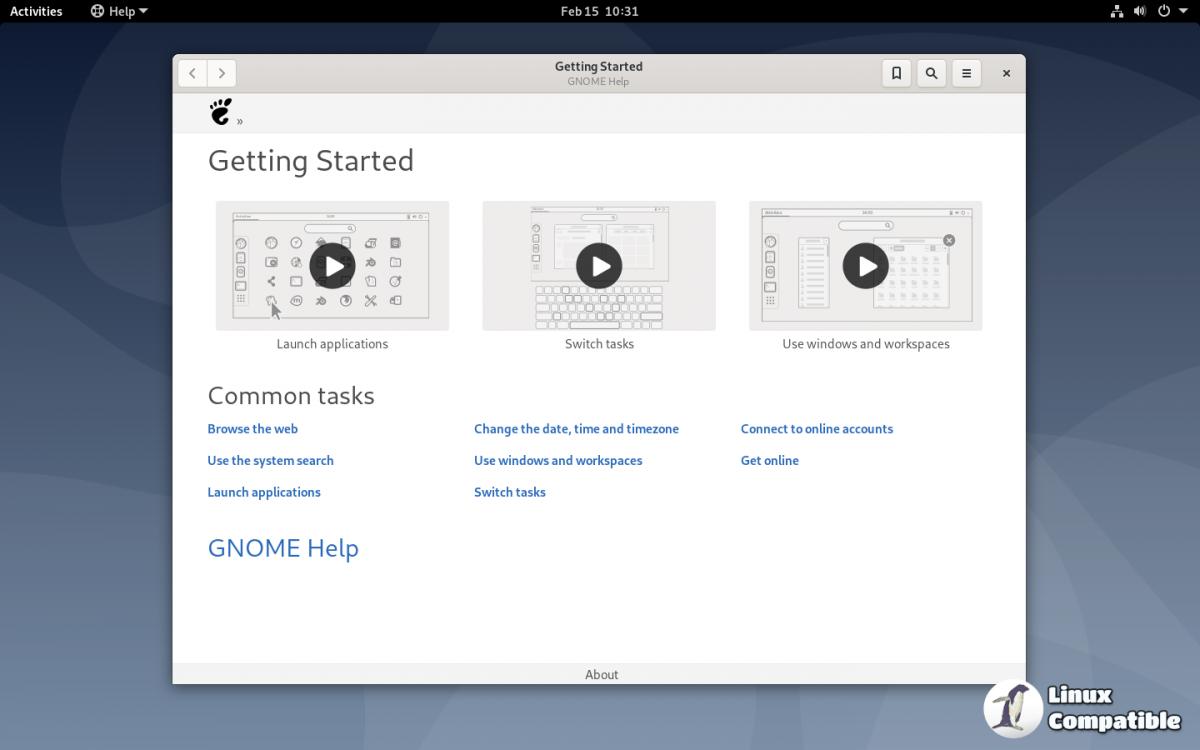Image resolution: width=1200 pixels, height=750 pixels.
Task: Click the bookmark icon in header bar
Action: (x=896, y=73)
